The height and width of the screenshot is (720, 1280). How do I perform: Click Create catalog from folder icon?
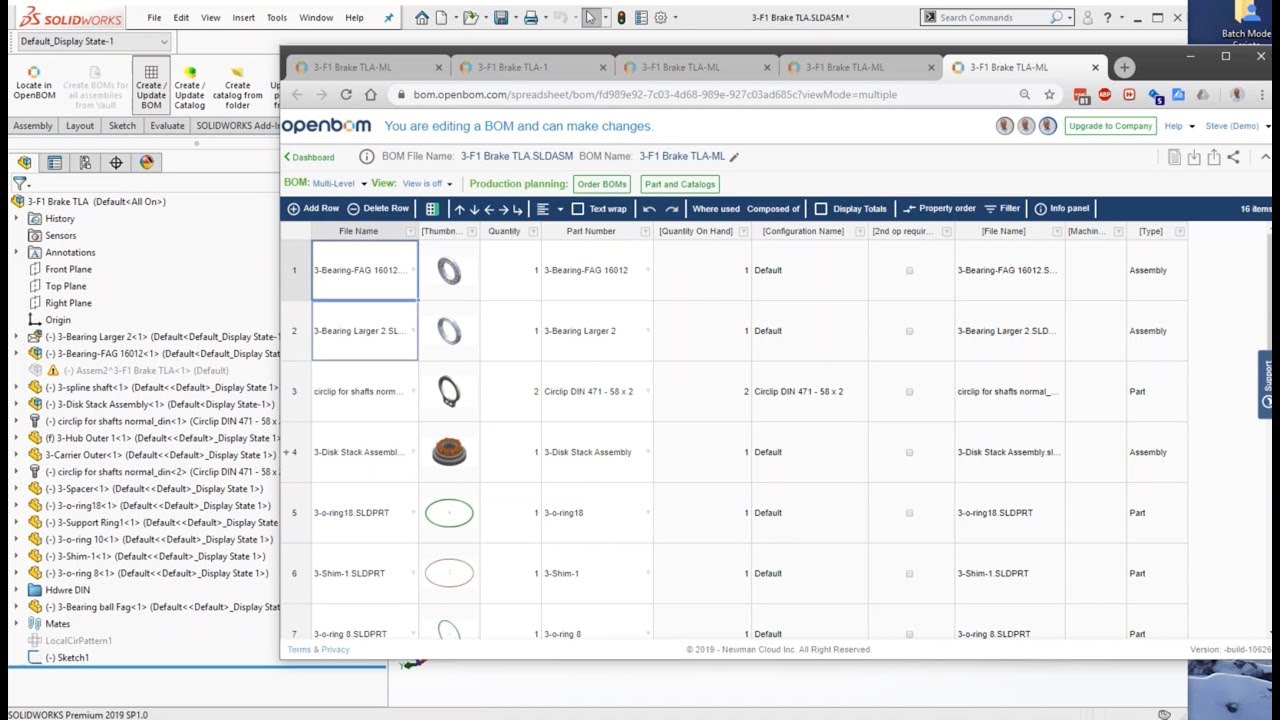click(238, 88)
